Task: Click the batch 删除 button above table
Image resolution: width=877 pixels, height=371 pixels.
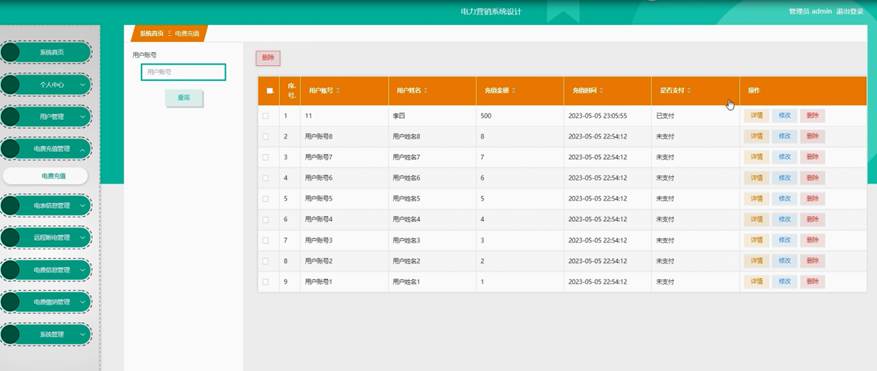Action: point(268,58)
